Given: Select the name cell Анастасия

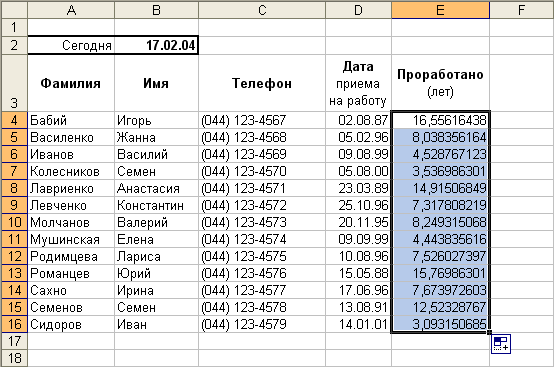Looking at the screenshot, I should 157,188.
